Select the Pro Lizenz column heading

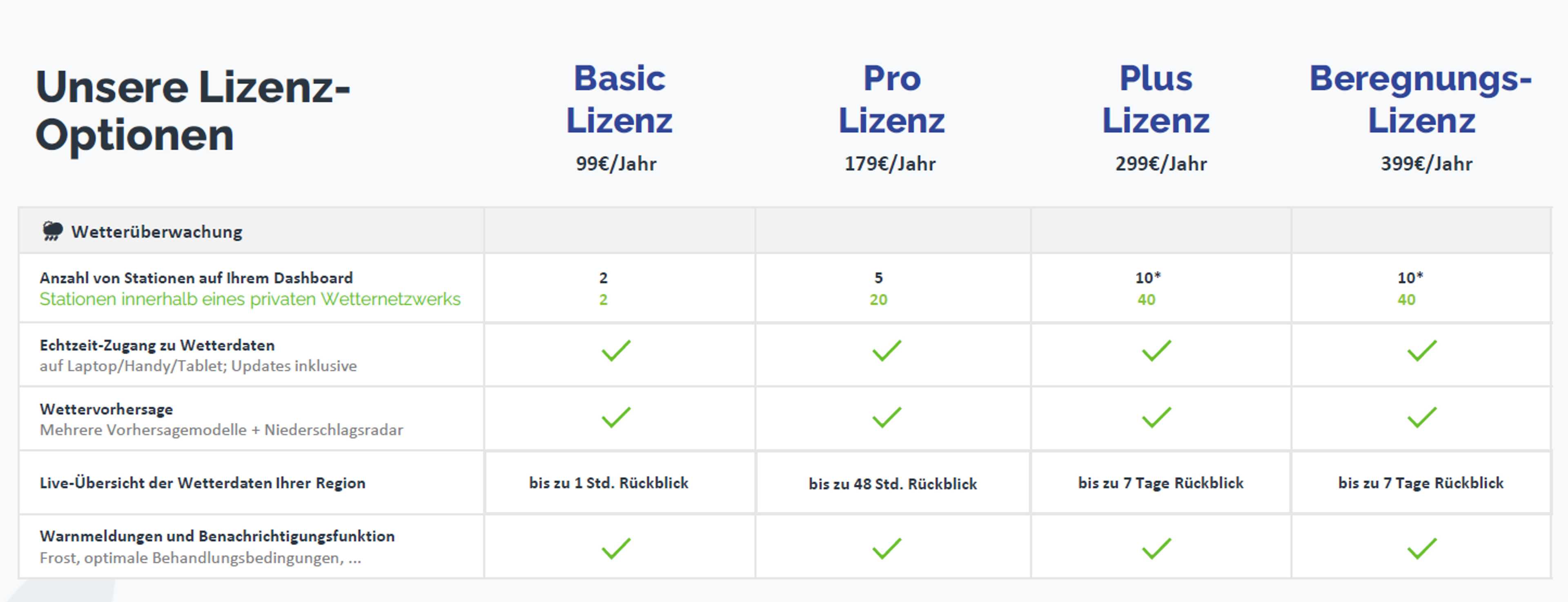tap(892, 99)
